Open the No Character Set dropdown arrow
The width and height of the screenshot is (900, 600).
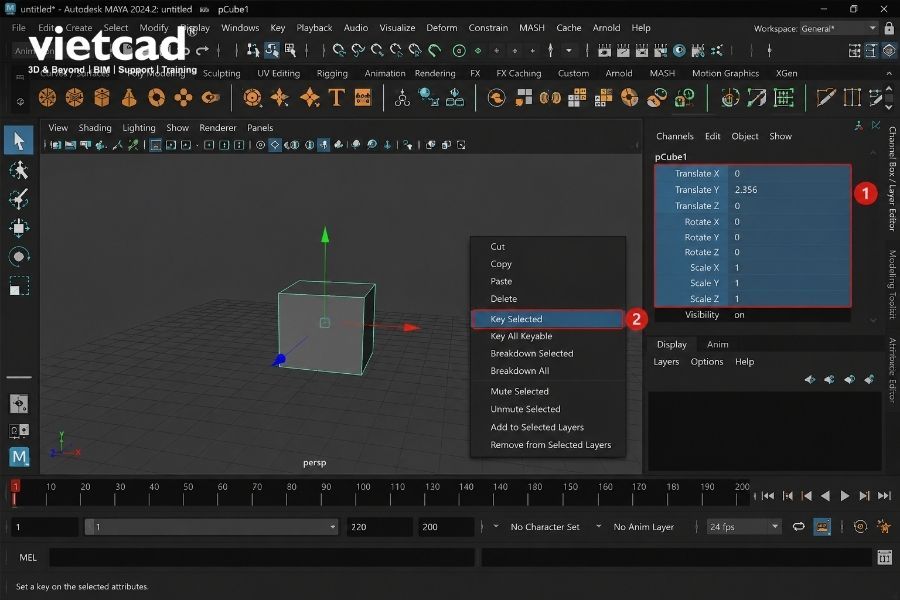click(496, 526)
